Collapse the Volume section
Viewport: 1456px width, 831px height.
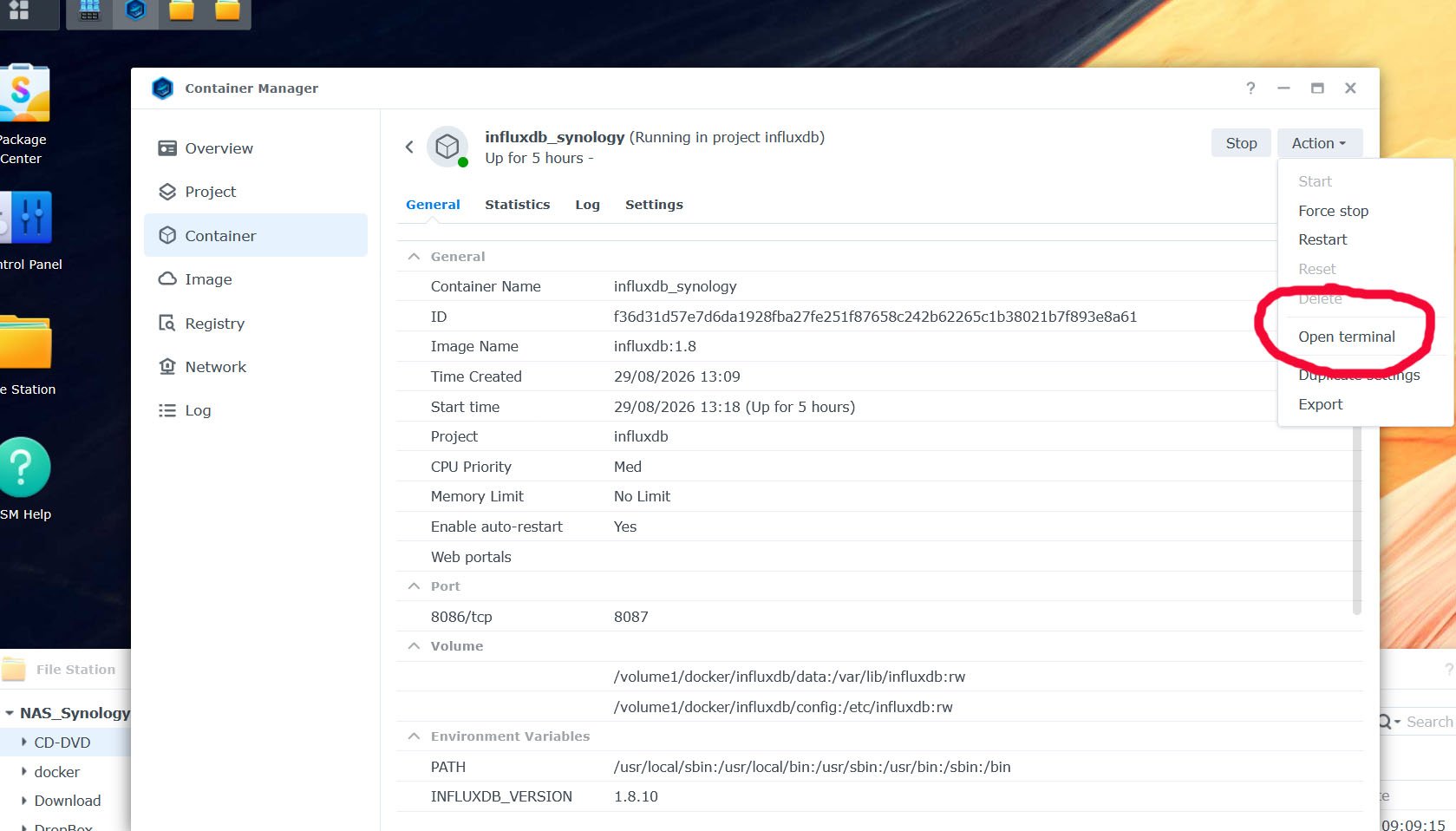[x=415, y=646]
